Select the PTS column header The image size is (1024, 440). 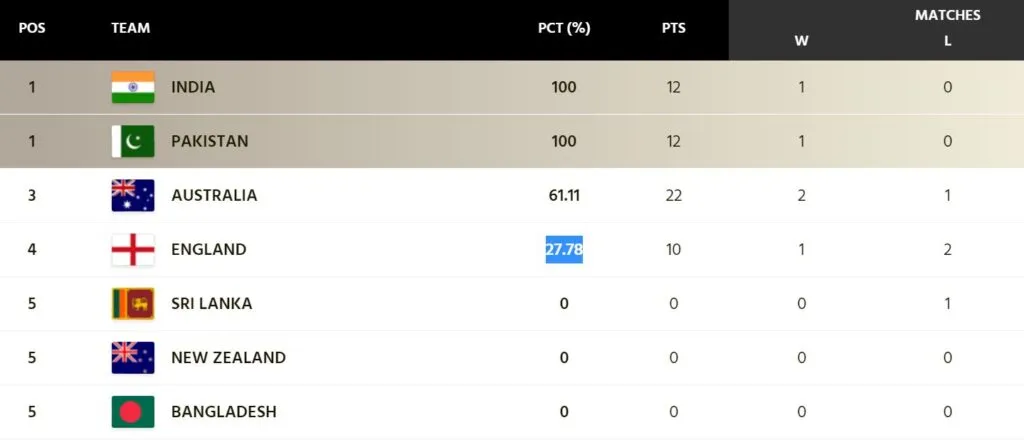[x=673, y=28]
